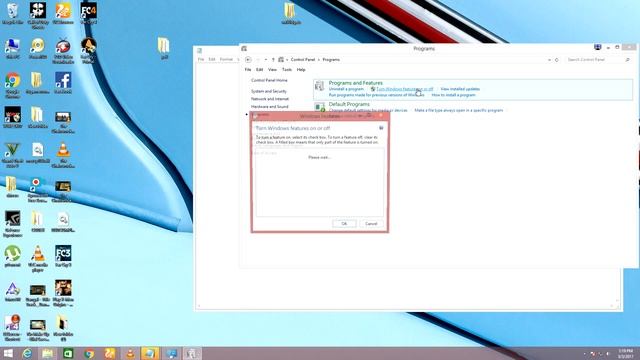
Task: Click the green app icon on the taskbar
Action: click(x=68, y=353)
